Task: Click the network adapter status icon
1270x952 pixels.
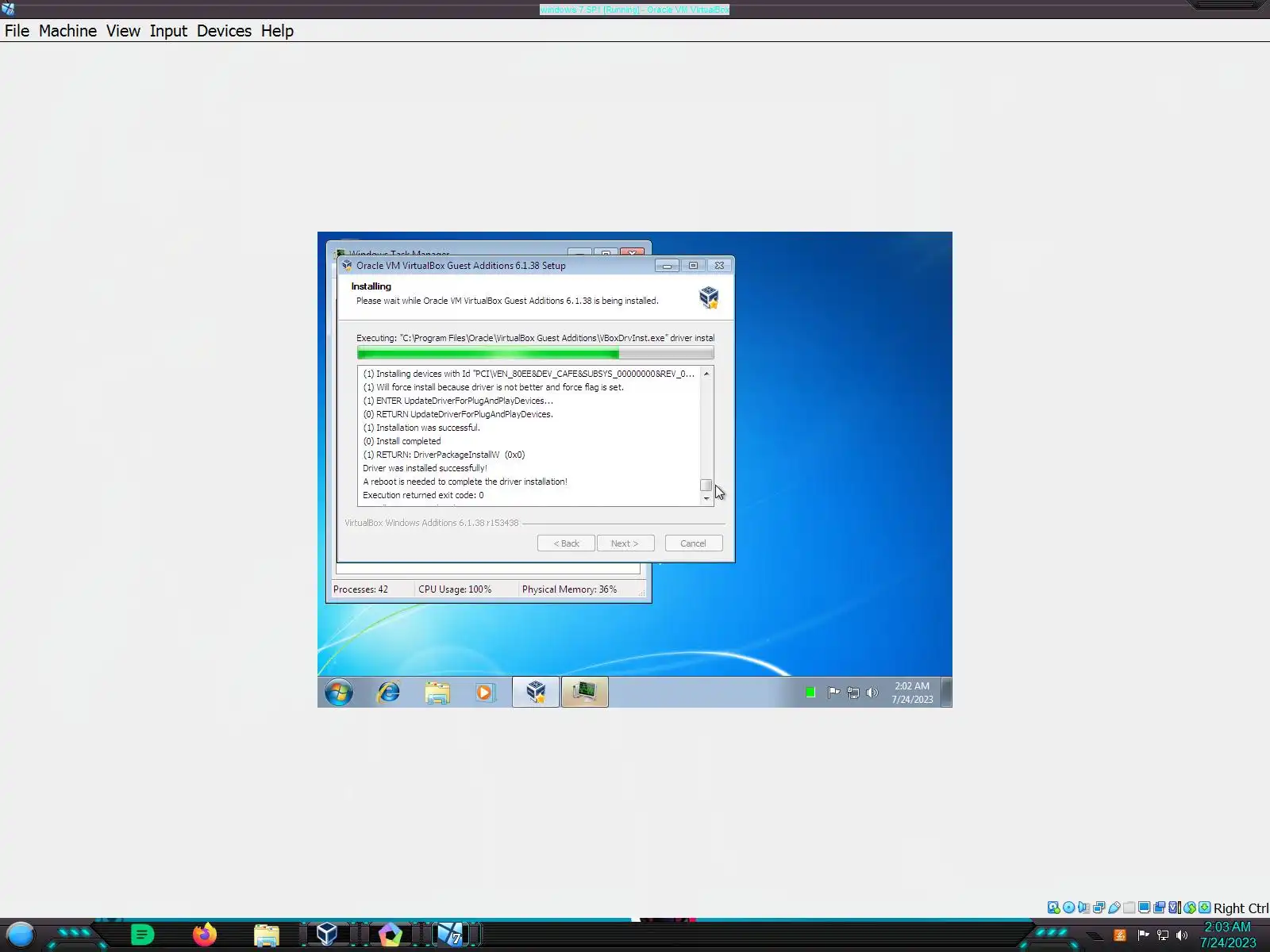Action: tap(1099, 908)
